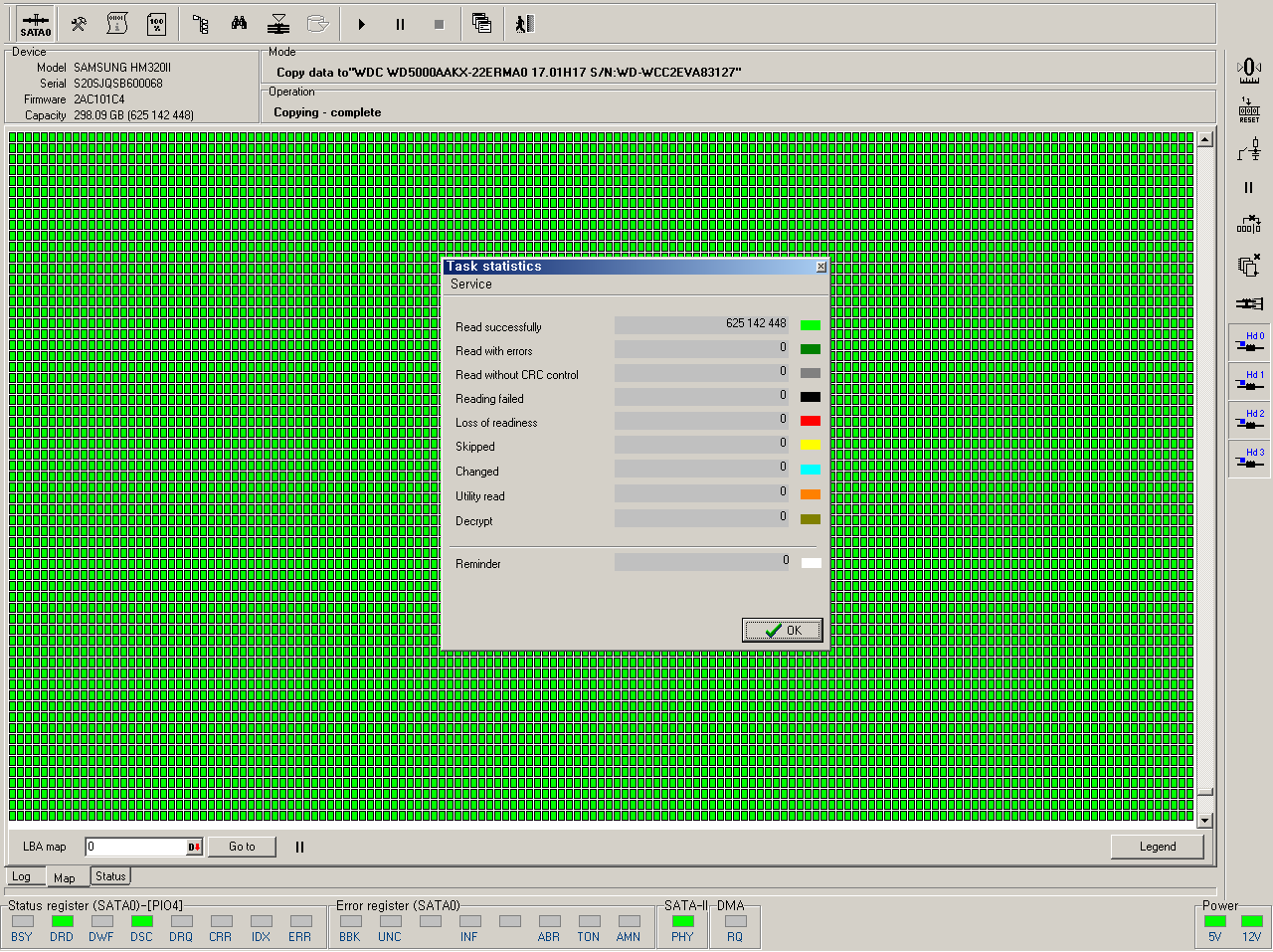
Task: Click the 100% test icon in toolbar
Action: point(156,24)
